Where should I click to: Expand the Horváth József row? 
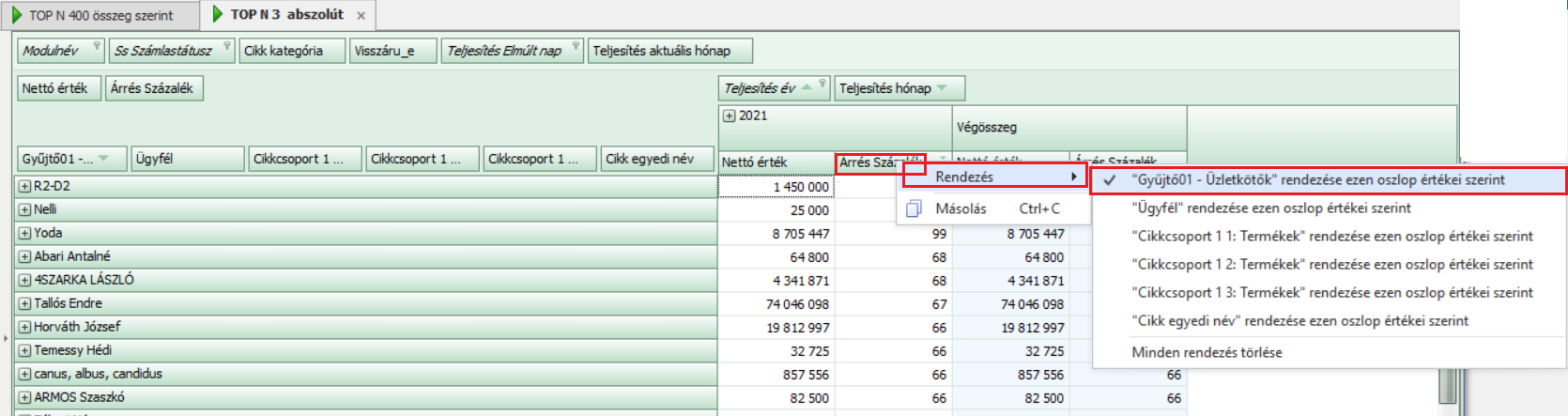(24, 327)
